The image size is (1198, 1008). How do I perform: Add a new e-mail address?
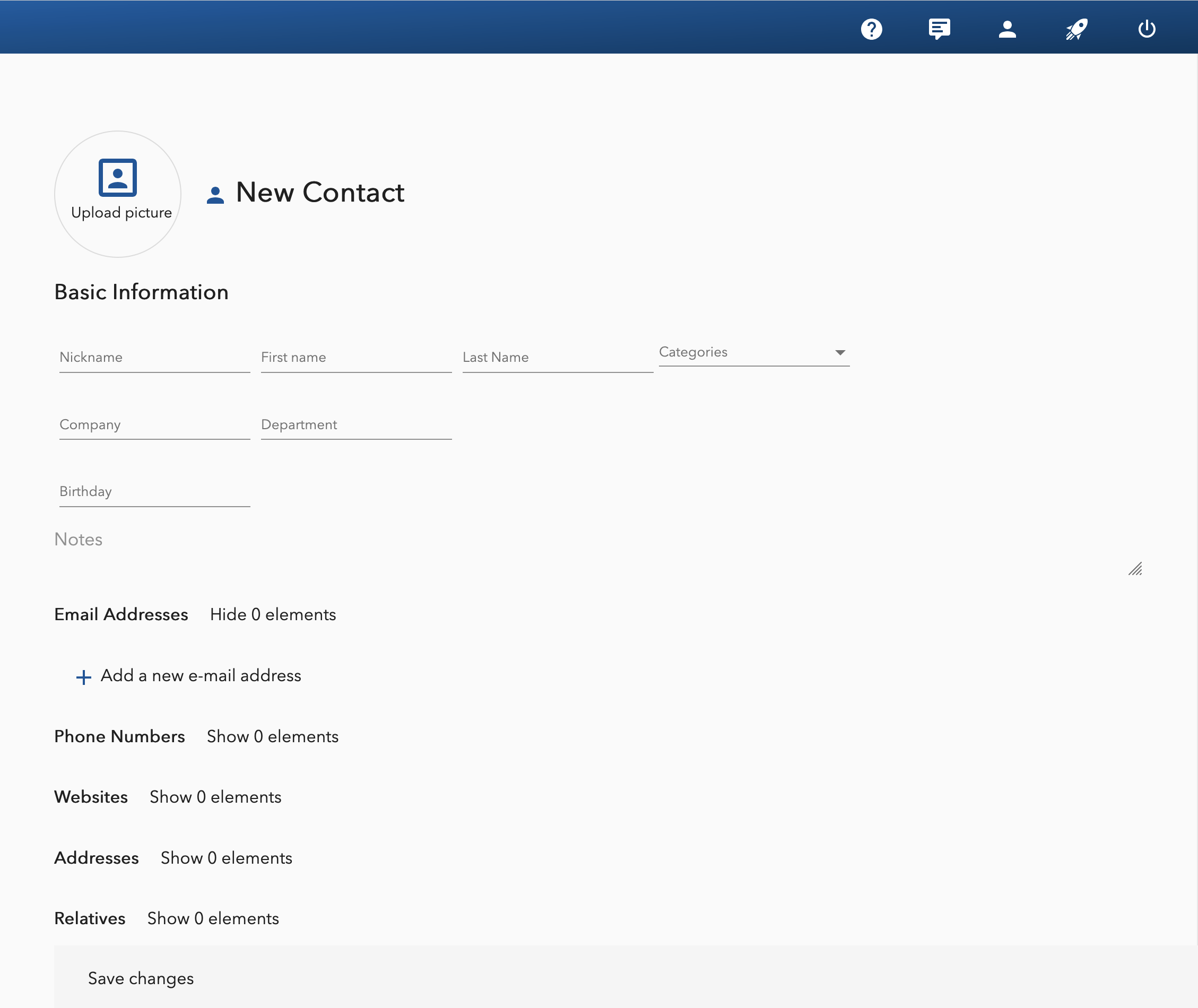click(201, 676)
